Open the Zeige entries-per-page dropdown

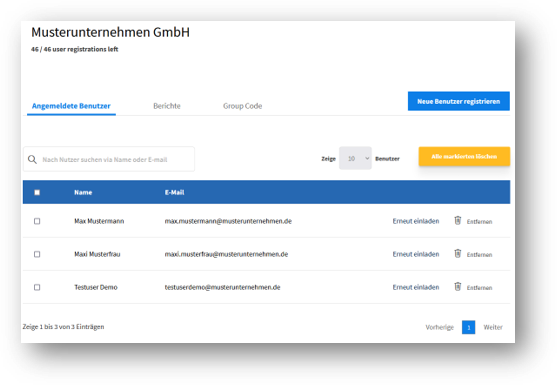[x=355, y=158]
